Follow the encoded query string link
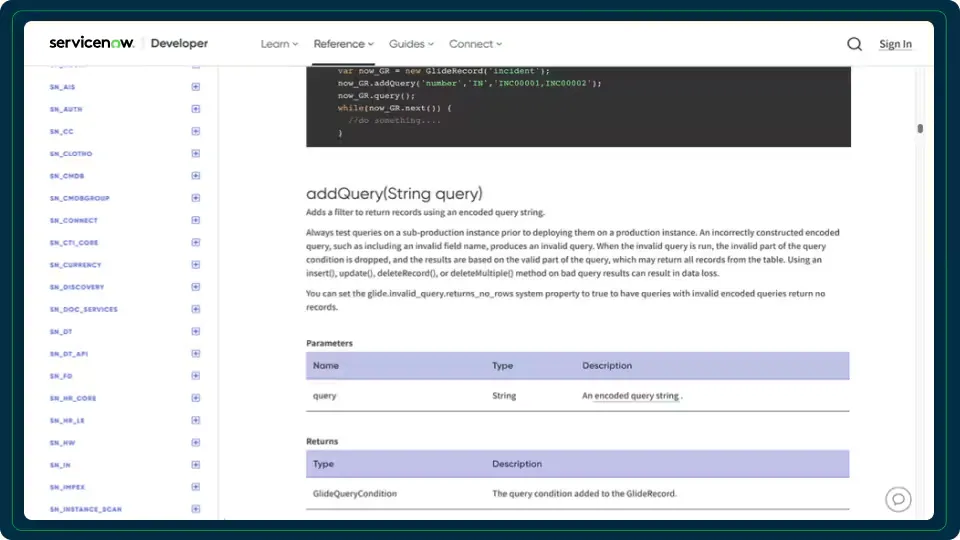The image size is (960, 540). [x=636, y=396]
